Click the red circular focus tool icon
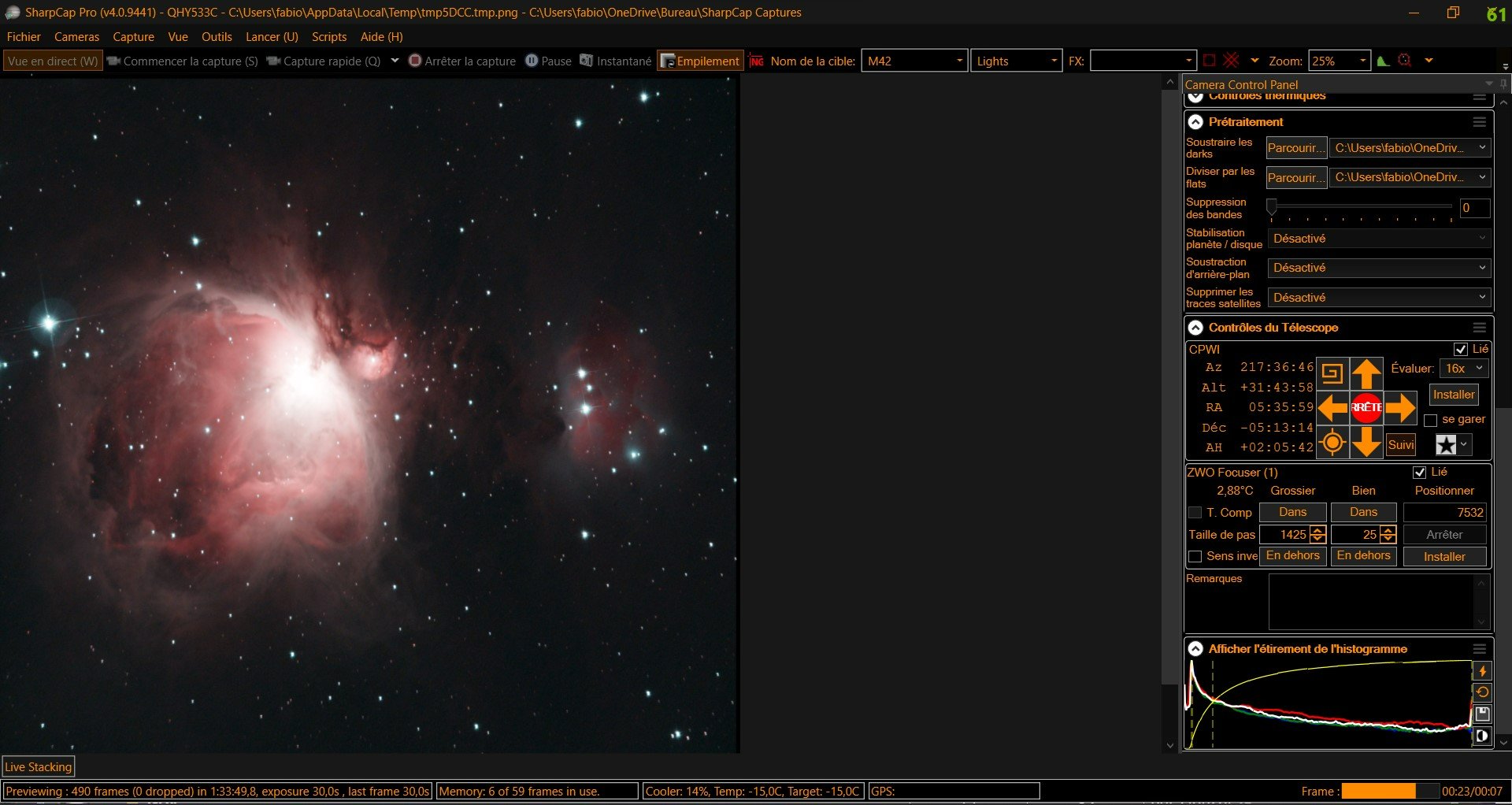This screenshot has height=805, width=1512. [x=1404, y=61]
